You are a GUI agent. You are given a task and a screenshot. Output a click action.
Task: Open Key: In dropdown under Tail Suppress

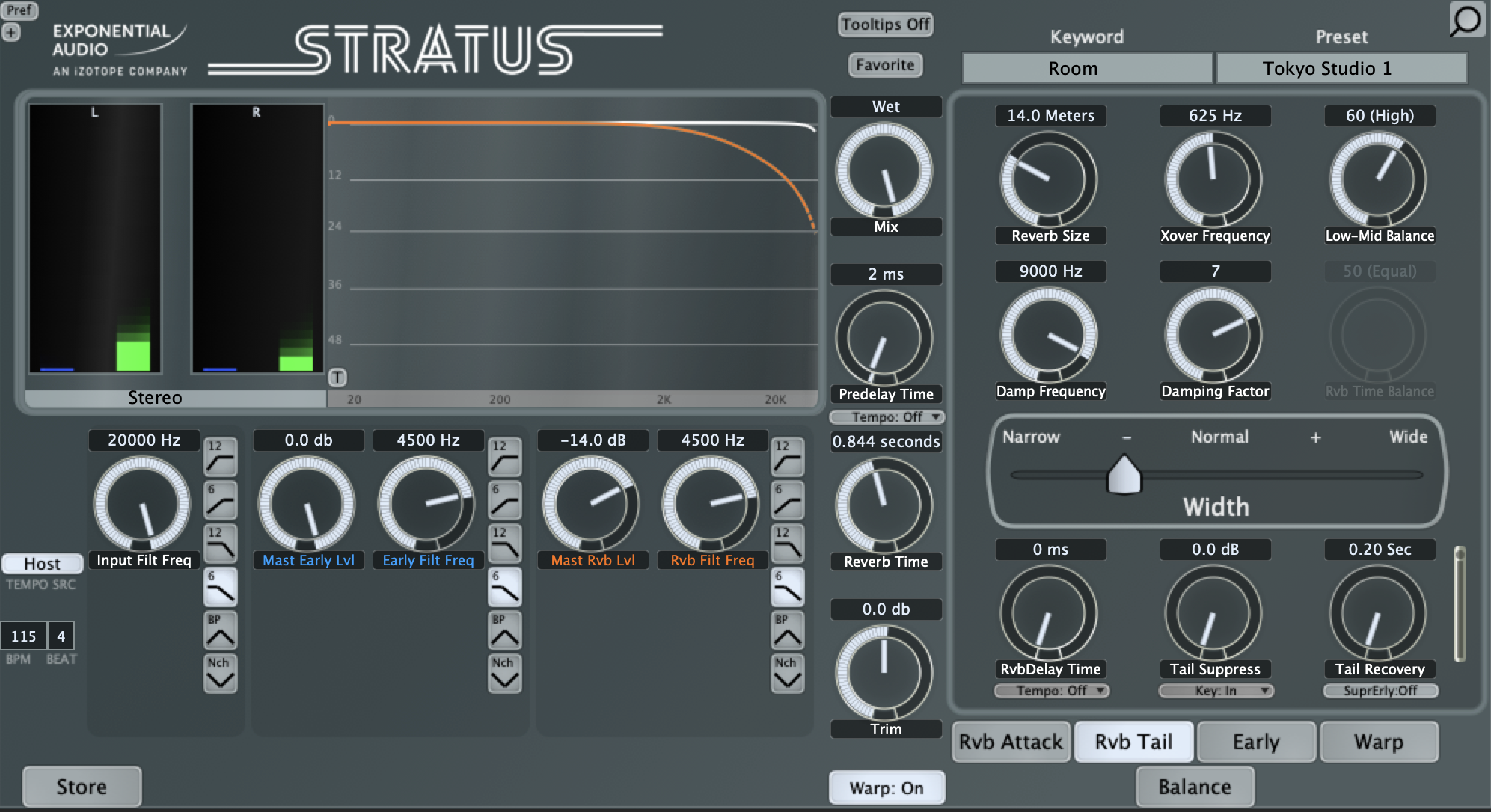coord(1216,691)
